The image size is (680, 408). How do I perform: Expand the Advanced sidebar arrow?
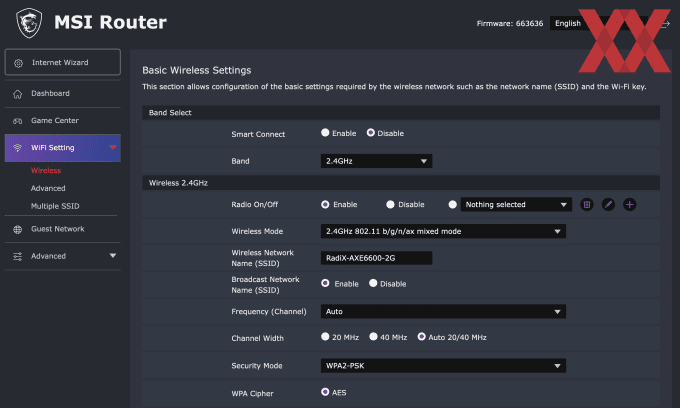pos(113,256)
